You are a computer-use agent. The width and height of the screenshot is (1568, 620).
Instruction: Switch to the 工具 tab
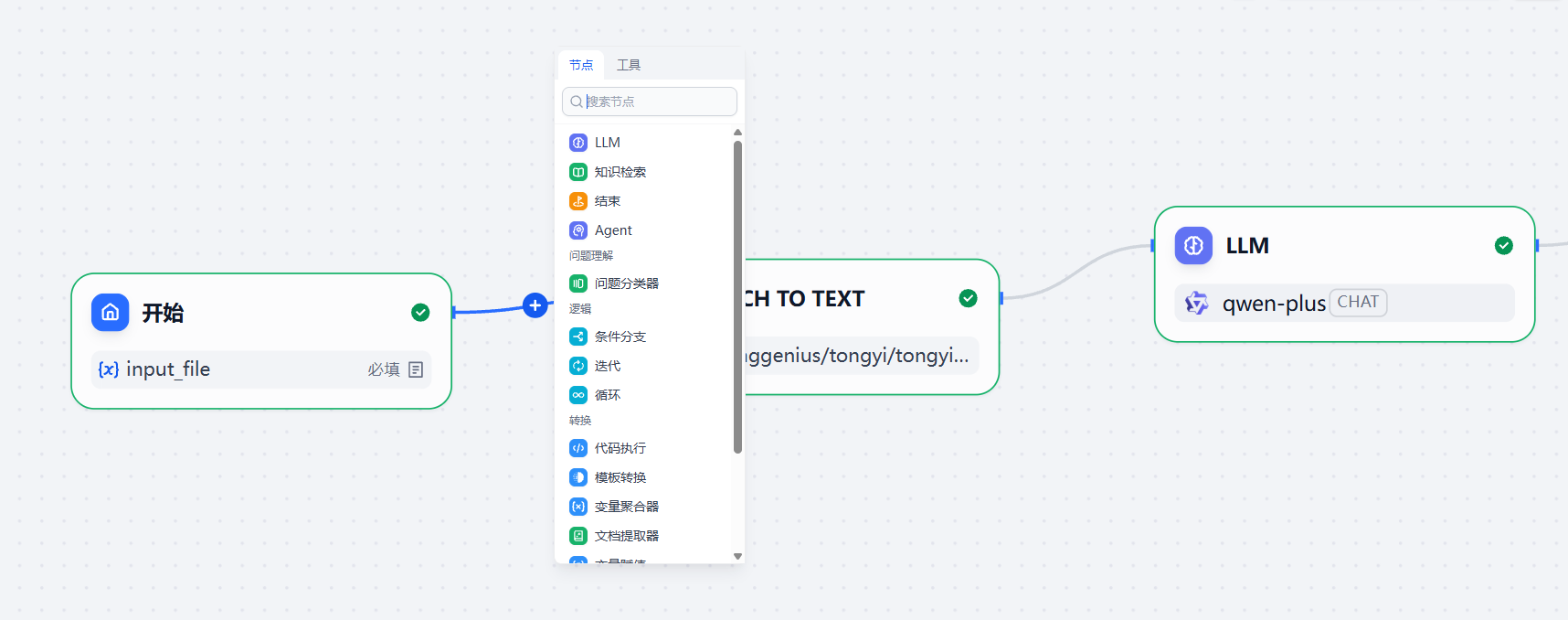tap(629, 65)
